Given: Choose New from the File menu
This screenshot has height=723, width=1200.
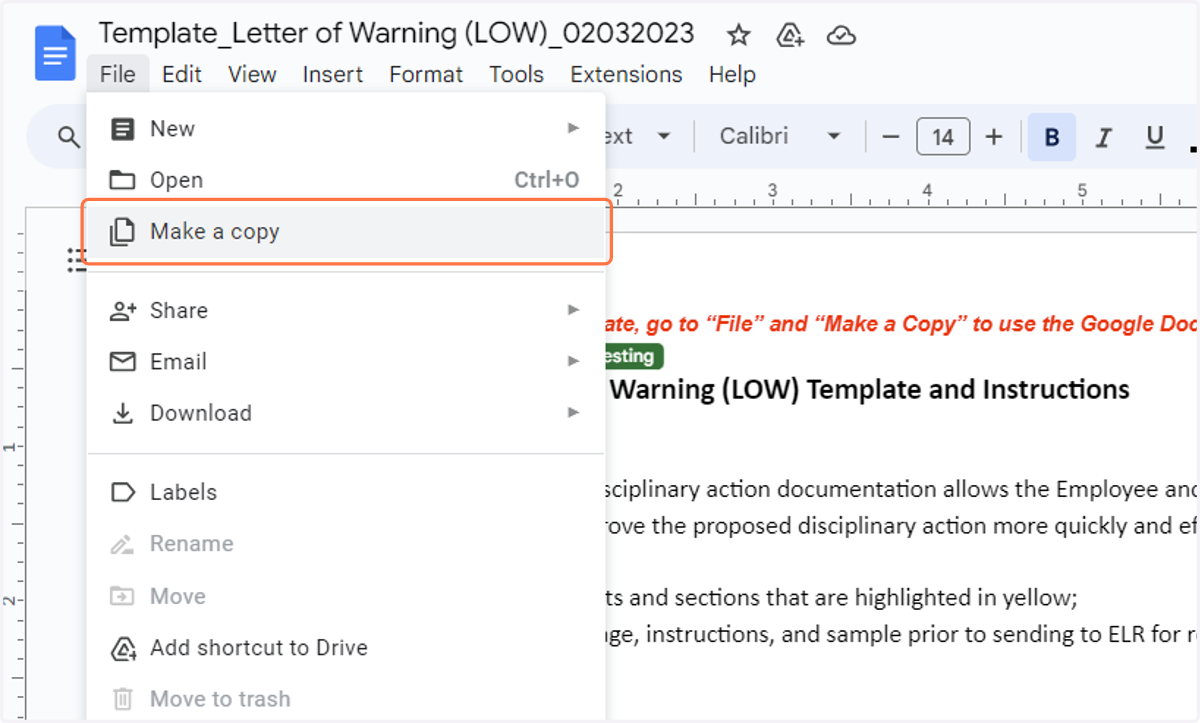Looking at the screenshot, I should click(346, 129).
